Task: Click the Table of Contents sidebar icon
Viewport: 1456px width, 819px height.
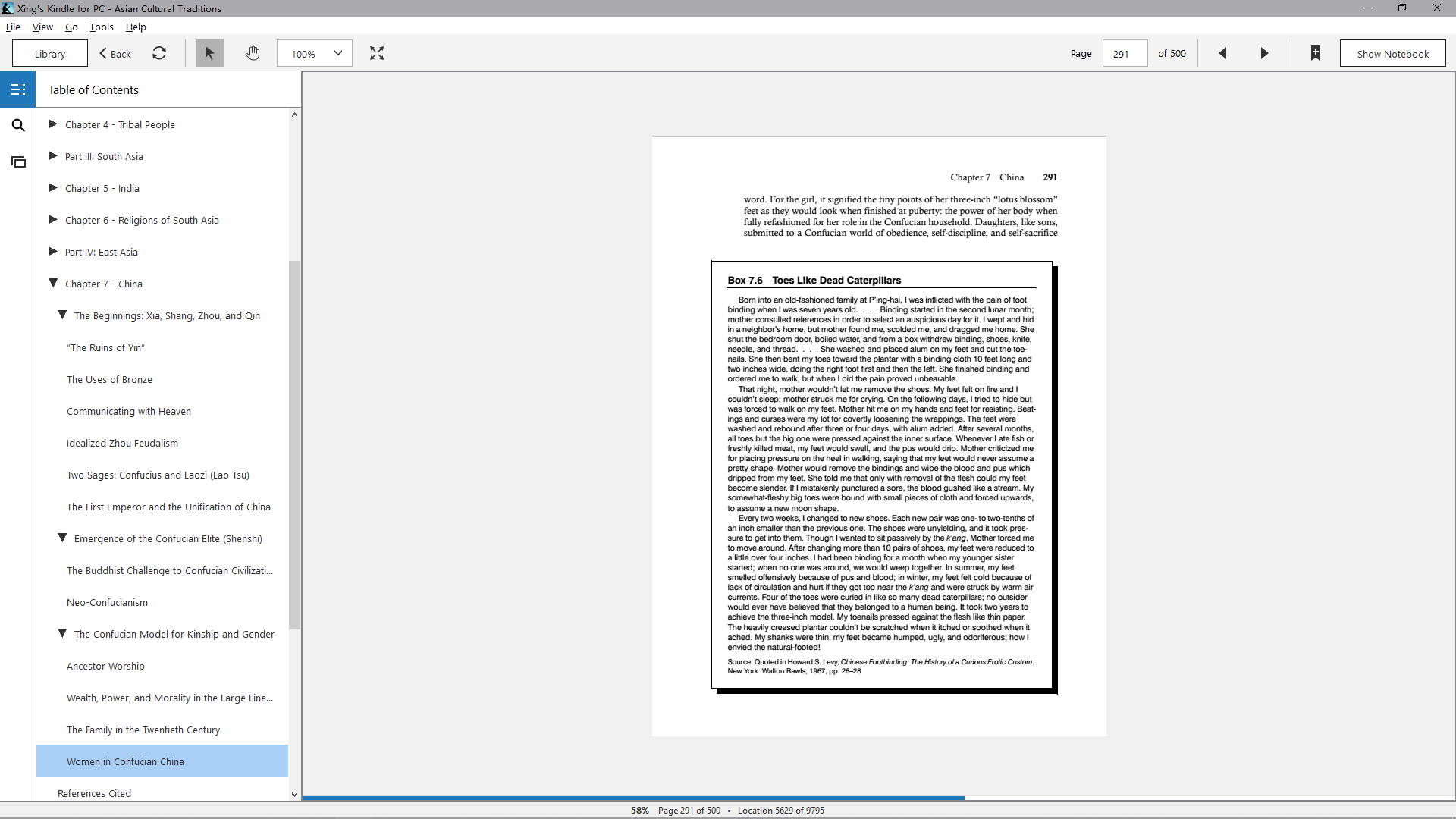Action: click(18, 89)
